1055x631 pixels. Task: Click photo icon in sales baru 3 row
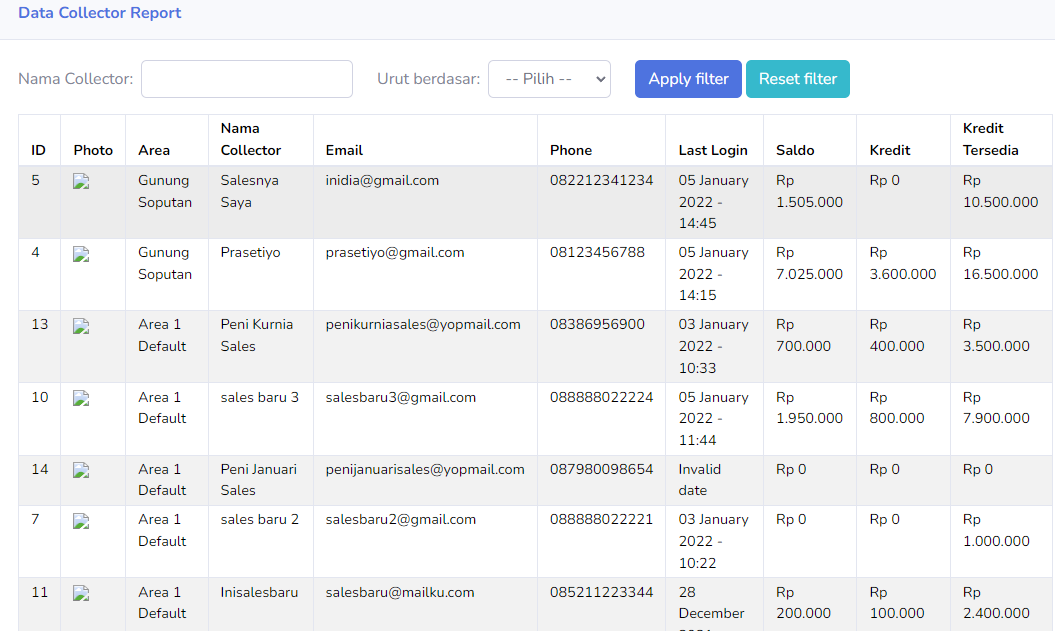pyautogui.click(x=82, y=398)
